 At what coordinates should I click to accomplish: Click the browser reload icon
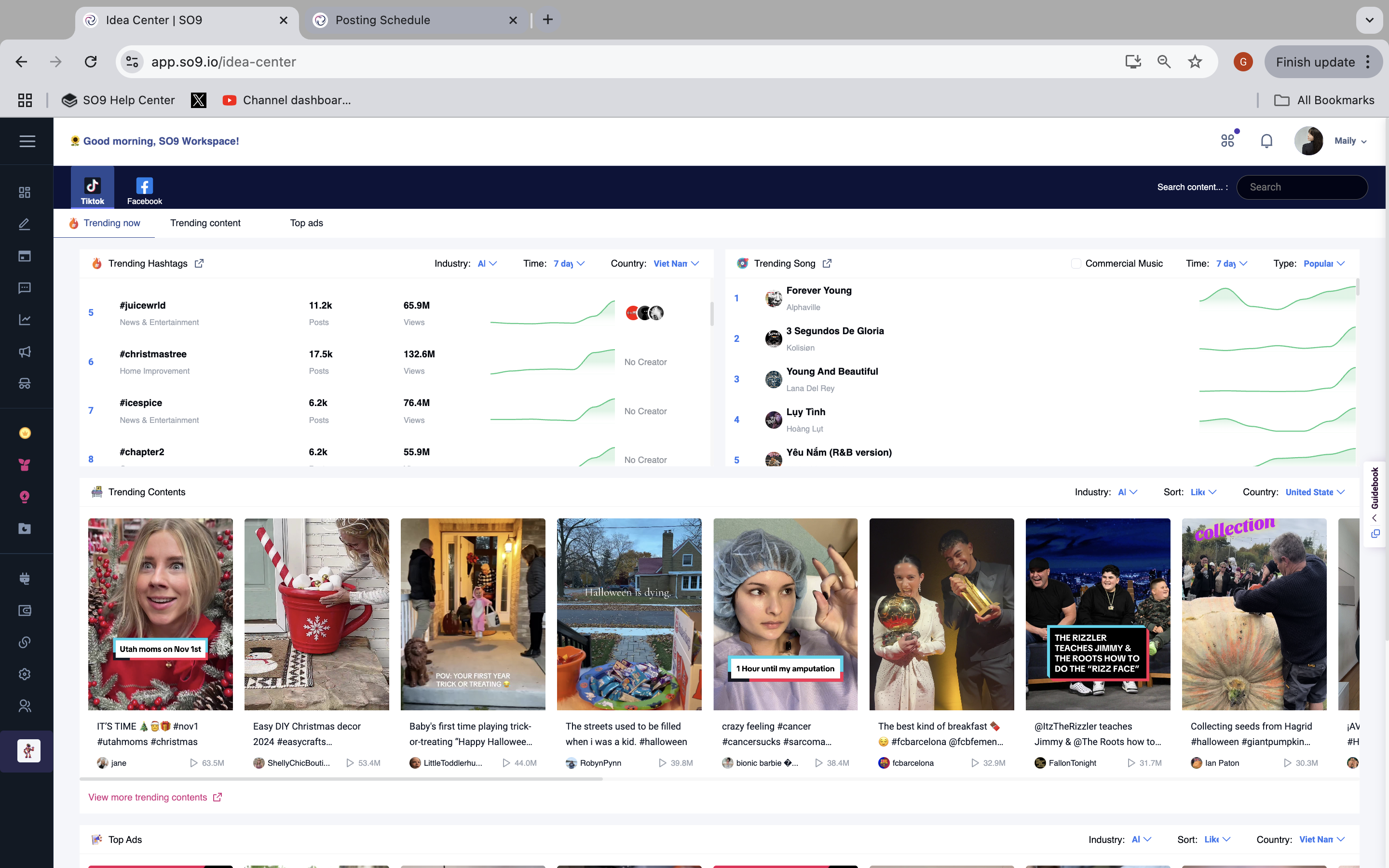[91, 62]
